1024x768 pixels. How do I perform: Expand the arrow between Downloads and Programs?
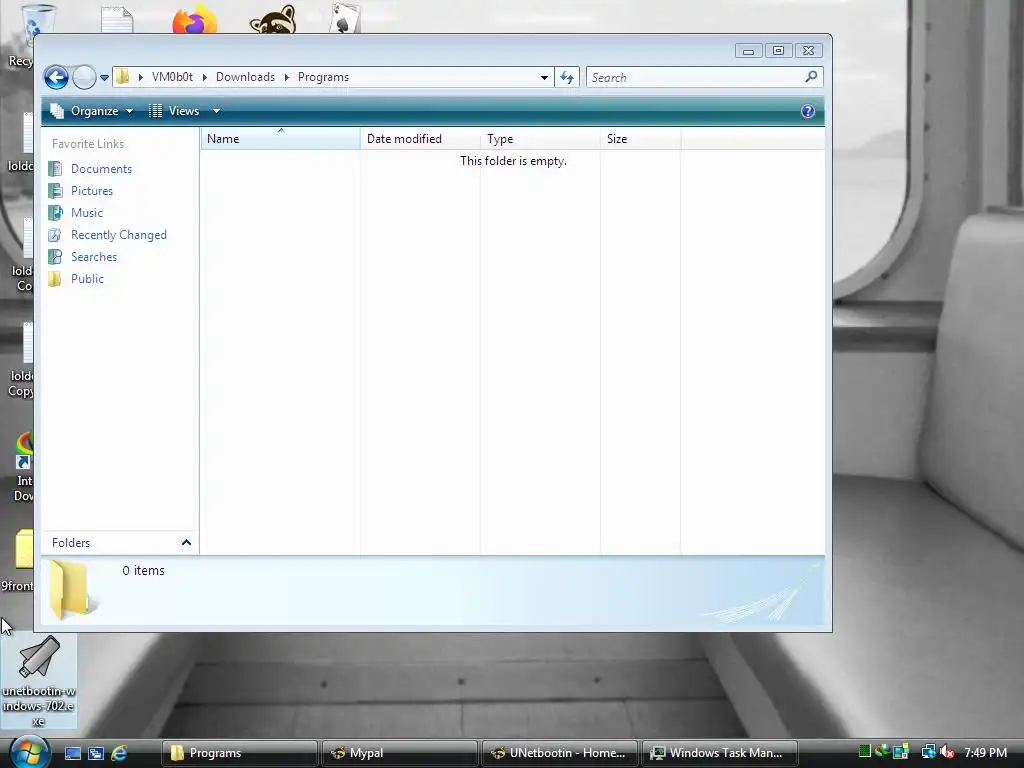287,77
